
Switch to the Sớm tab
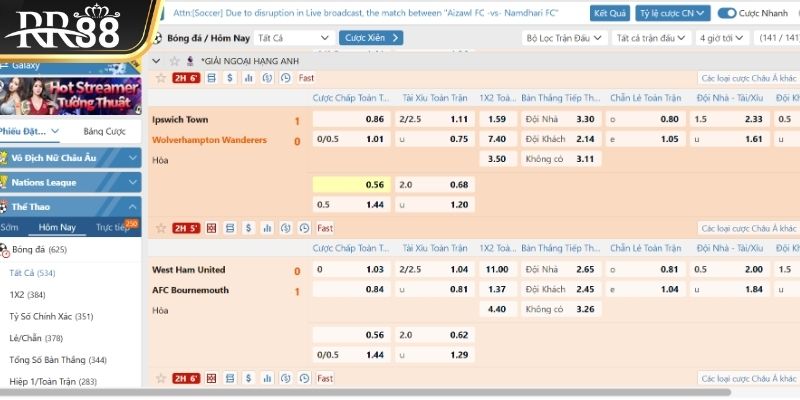coord(9,227)
